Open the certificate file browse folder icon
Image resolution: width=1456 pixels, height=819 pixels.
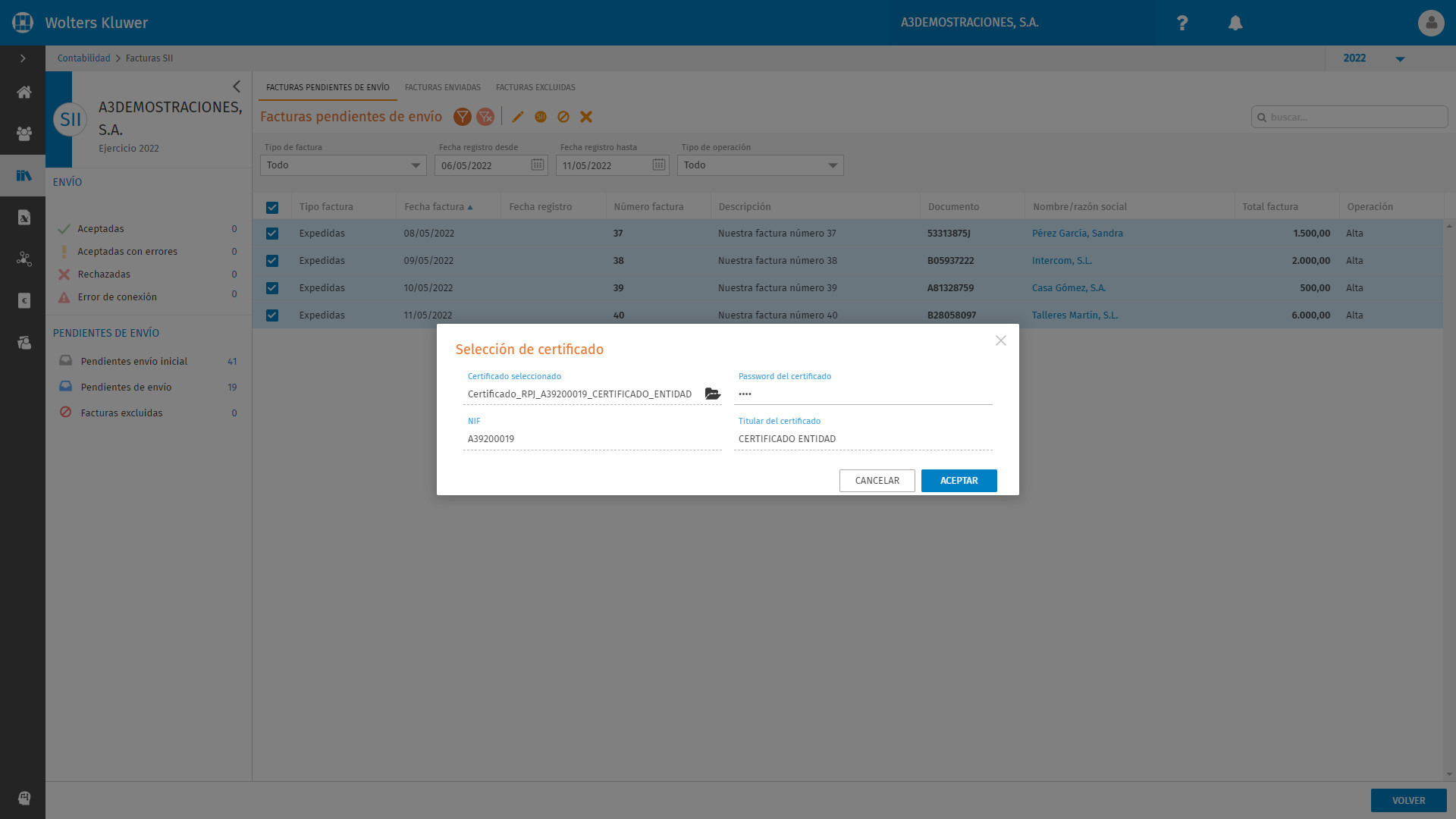pyautogui.click(x=712, y=394)
